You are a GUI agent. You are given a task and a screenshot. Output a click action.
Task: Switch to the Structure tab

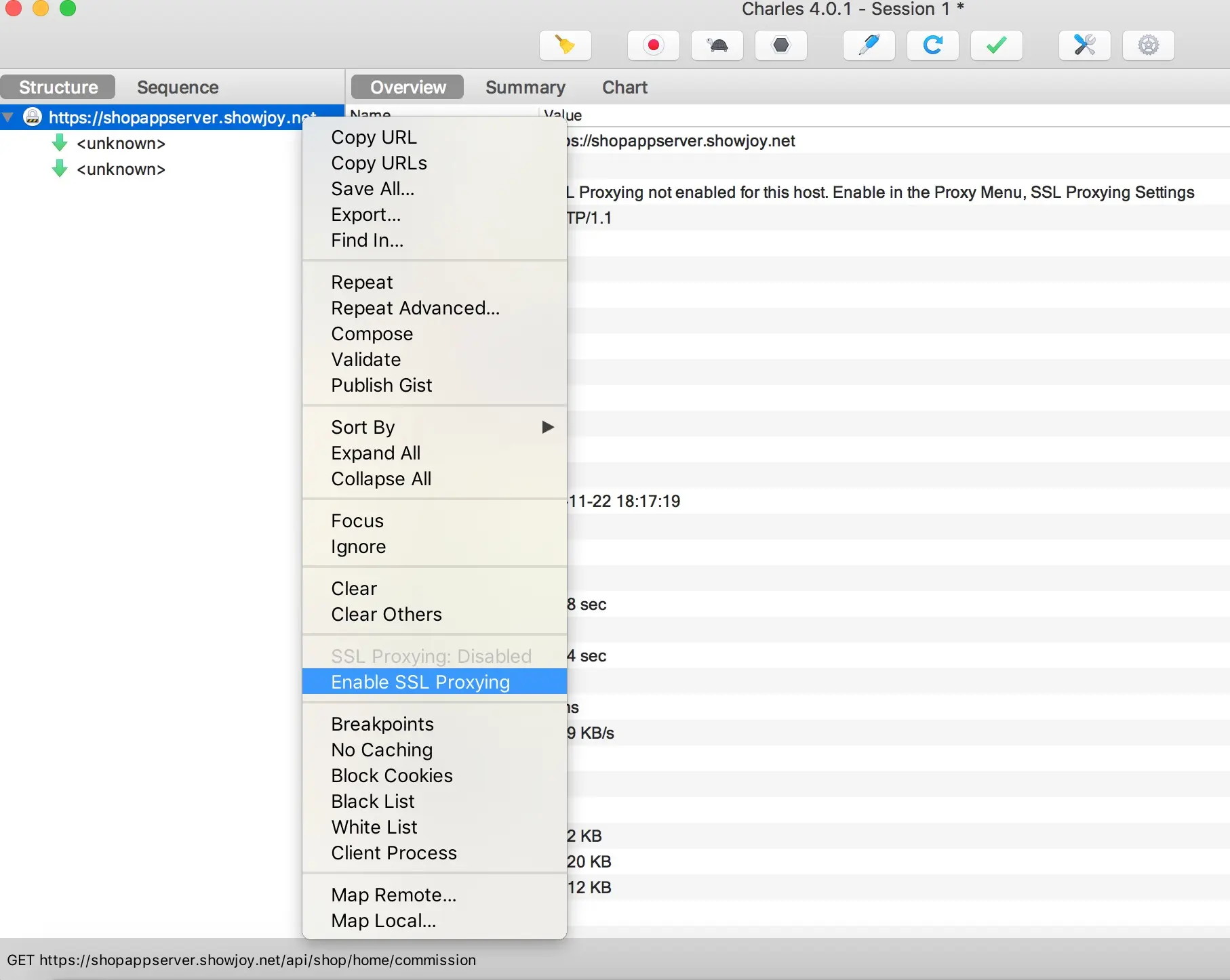[58, 87]
